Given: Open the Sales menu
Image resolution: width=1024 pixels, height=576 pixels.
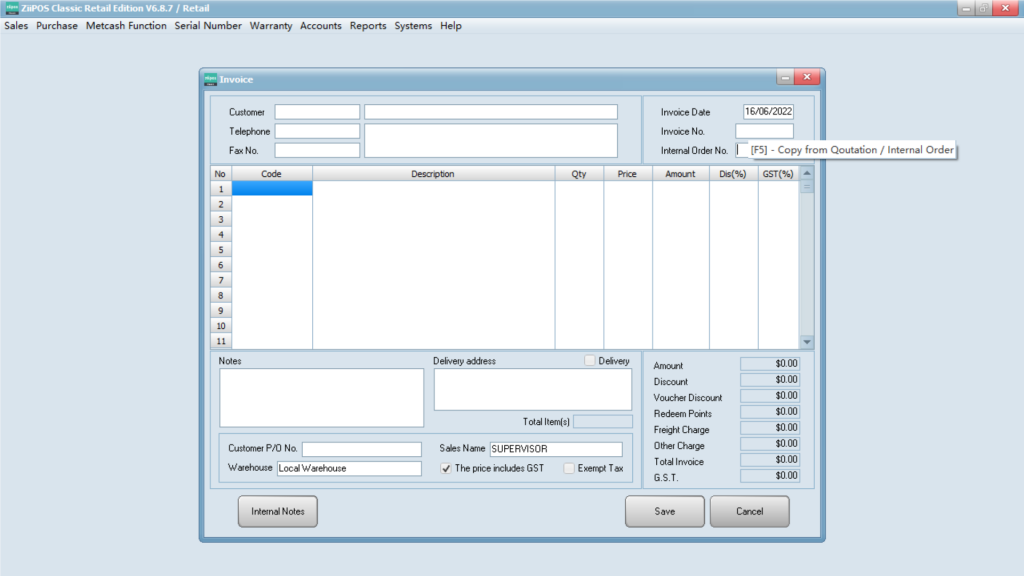Looking at the screenshot, I should coord(16,26).
